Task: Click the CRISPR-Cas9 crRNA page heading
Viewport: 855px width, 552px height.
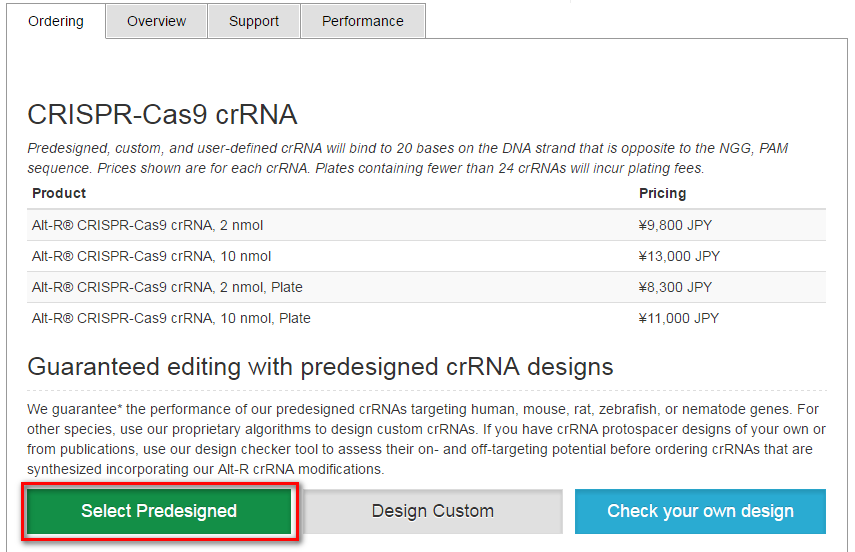Action: coord(162,115)
